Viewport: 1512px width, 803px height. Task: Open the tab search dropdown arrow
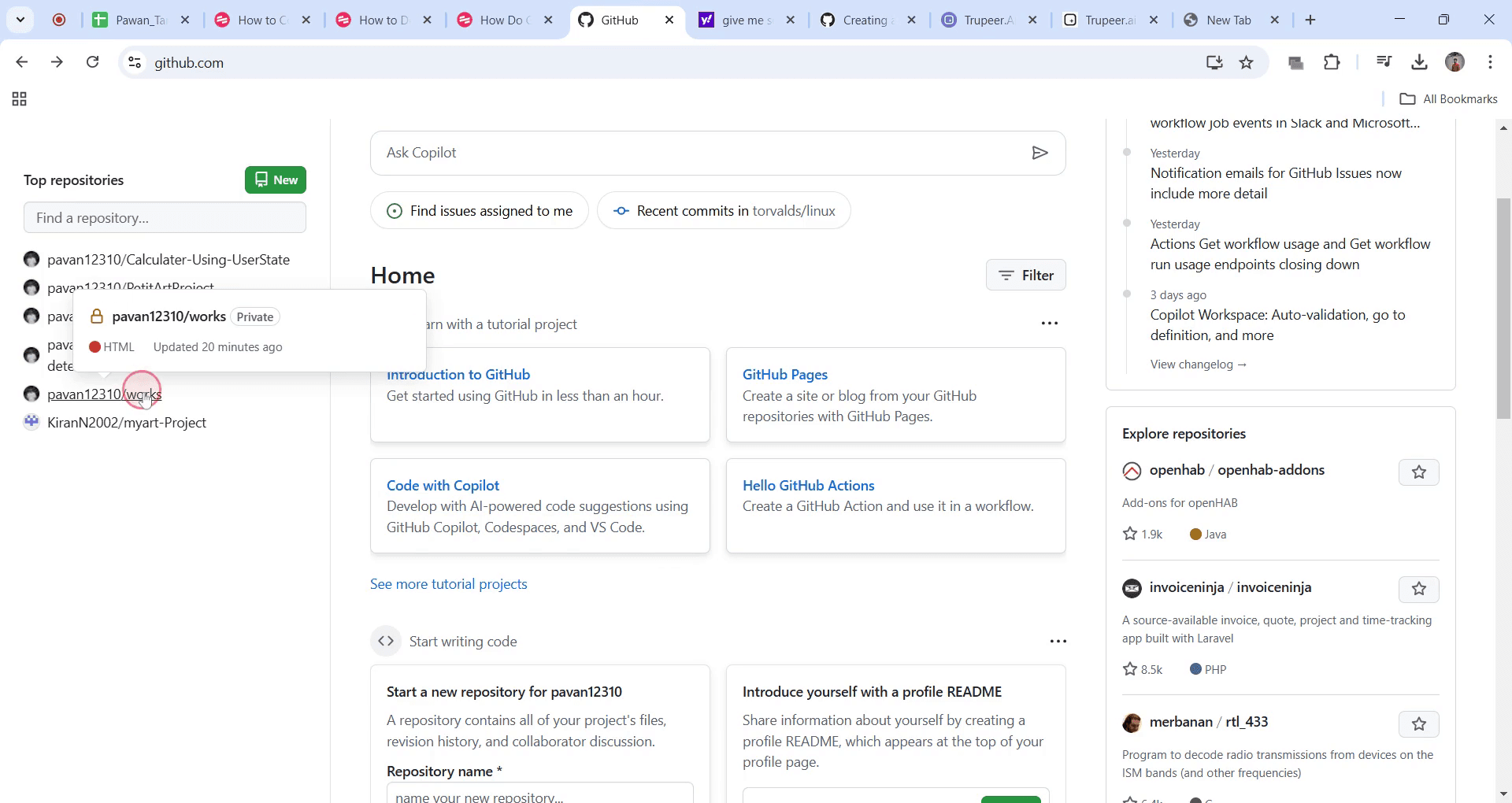20,20
